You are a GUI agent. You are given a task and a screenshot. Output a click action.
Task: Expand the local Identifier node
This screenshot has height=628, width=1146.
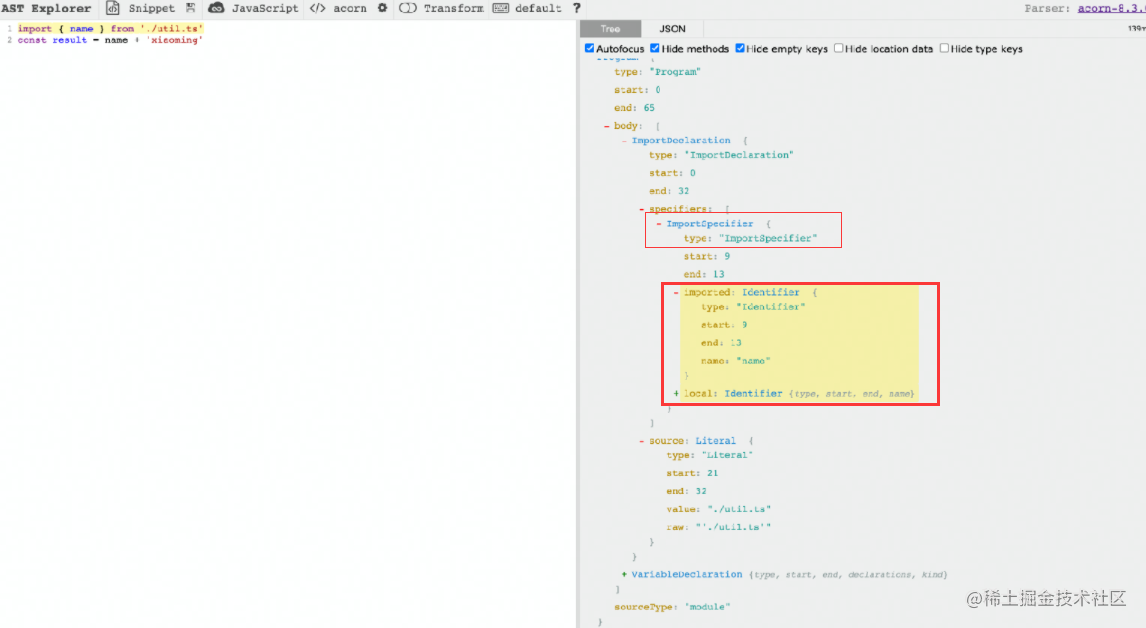pyautogui.click(x=676, y=393)
